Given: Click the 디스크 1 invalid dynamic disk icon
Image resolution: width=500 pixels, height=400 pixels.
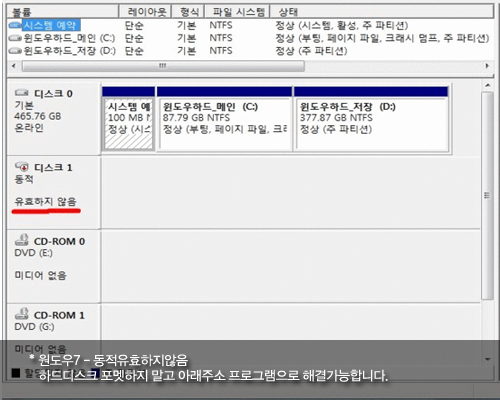Looking at the screenshot, I should (22, 166).
